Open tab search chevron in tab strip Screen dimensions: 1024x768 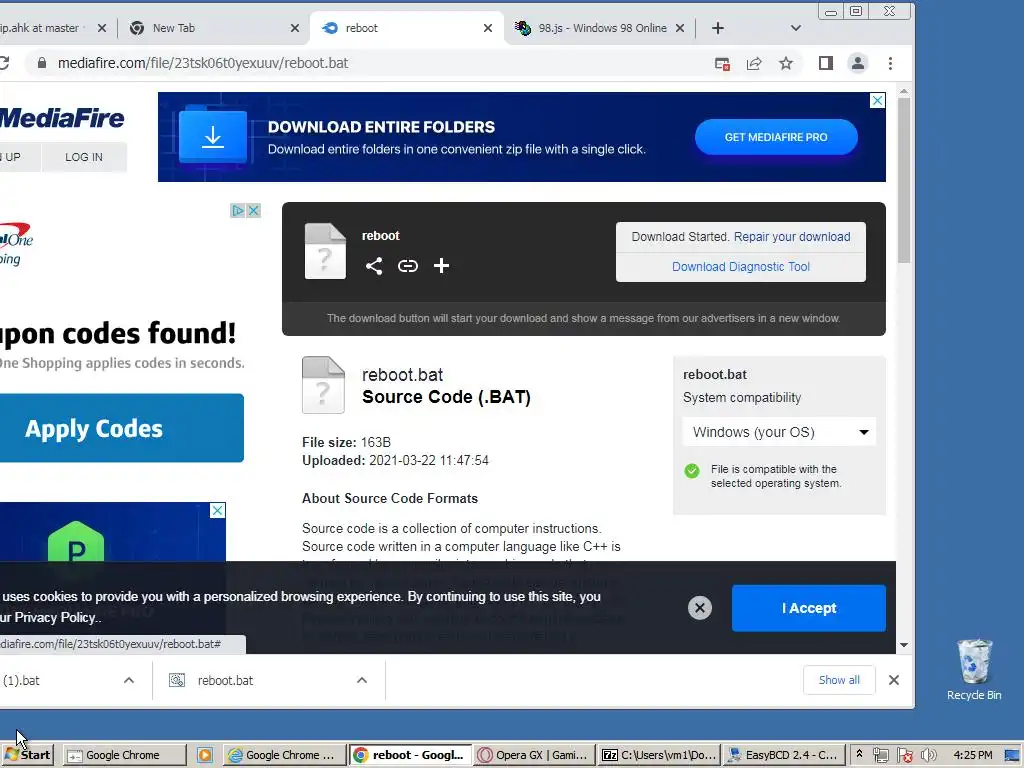coord(795,28)
